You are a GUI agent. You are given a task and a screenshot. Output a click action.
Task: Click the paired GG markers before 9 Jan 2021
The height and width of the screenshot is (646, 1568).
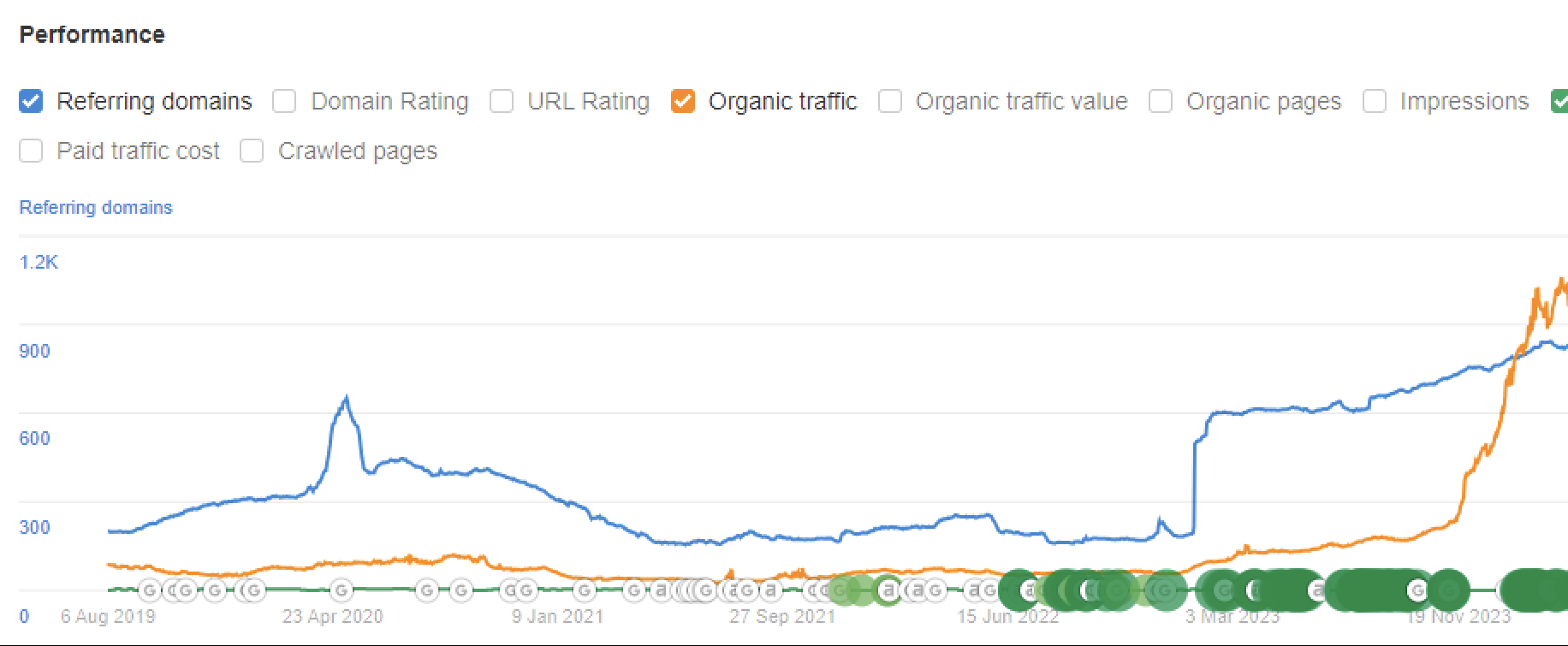(x=519, y=590)
